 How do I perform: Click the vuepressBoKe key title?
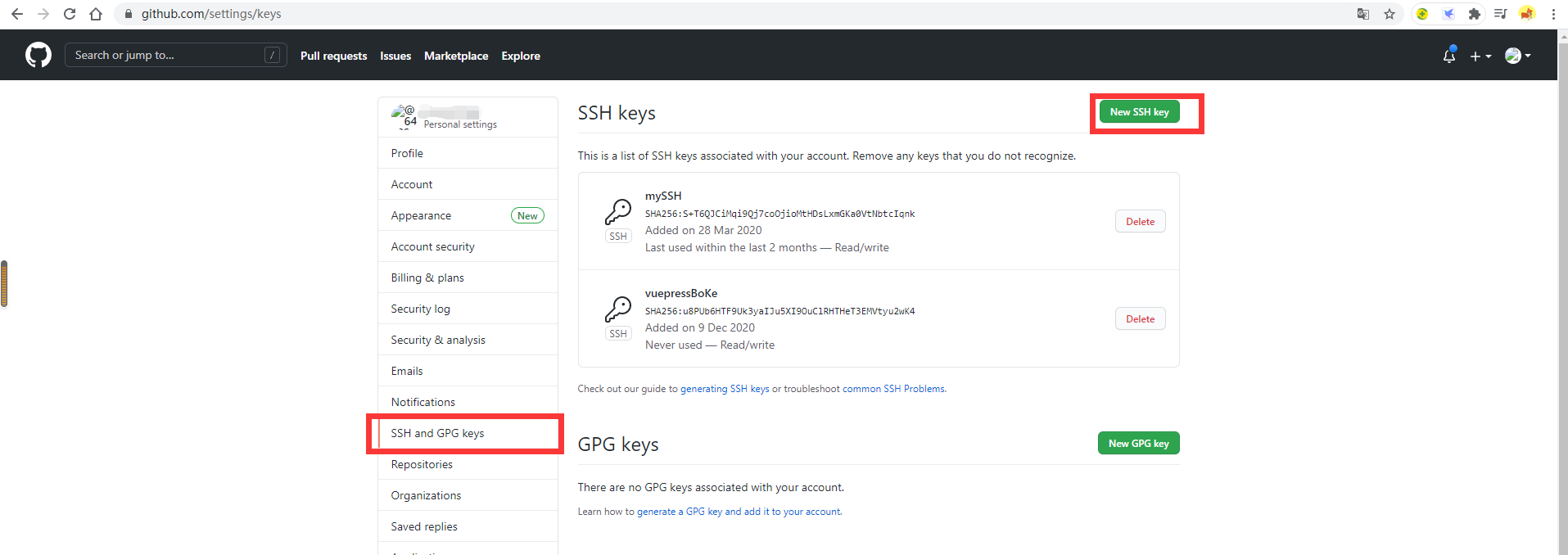tap(681, 293)
